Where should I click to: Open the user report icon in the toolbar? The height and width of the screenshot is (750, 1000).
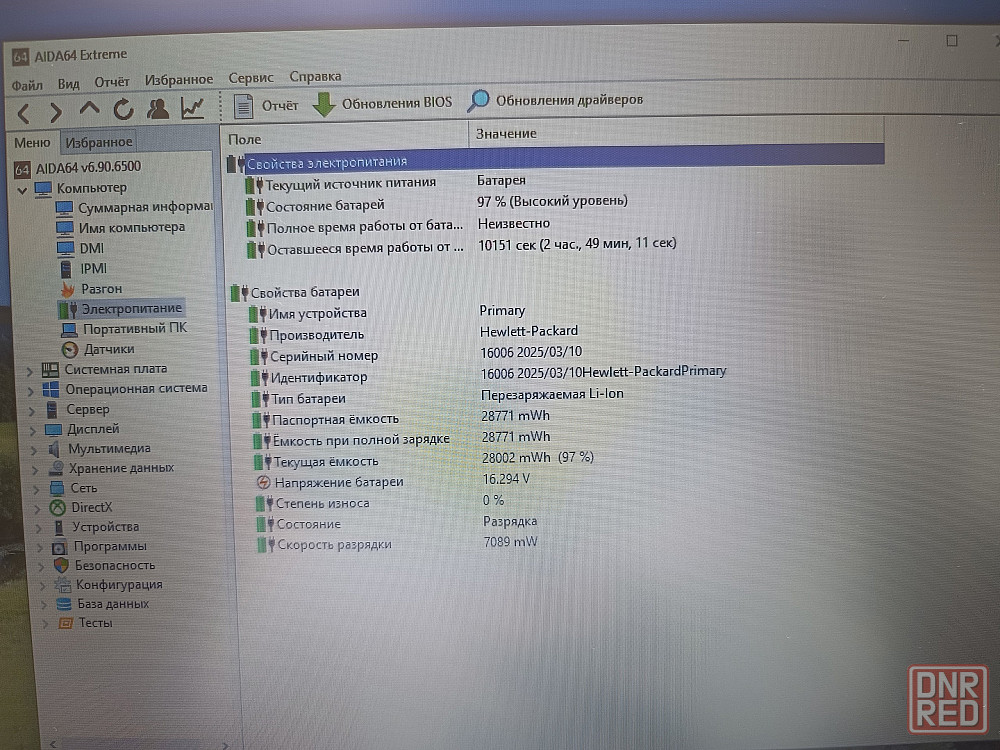[x=158, y=108]
